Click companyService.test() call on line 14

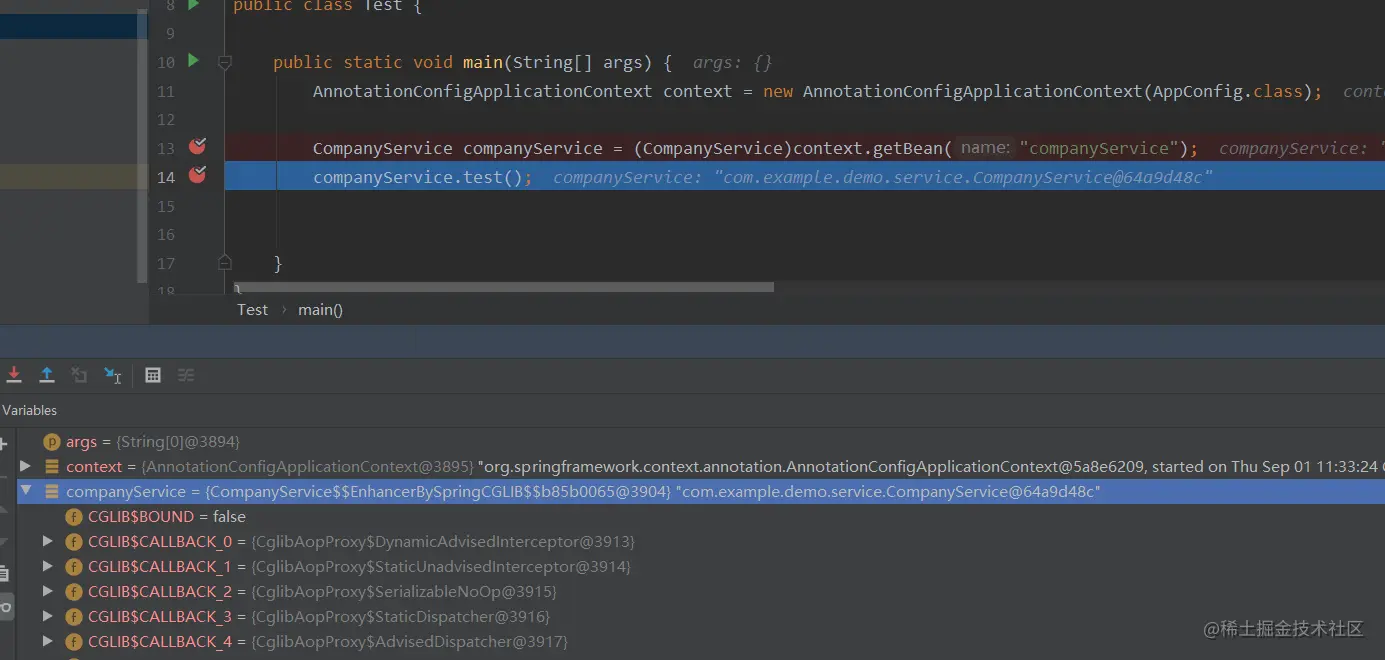(423, 177)
